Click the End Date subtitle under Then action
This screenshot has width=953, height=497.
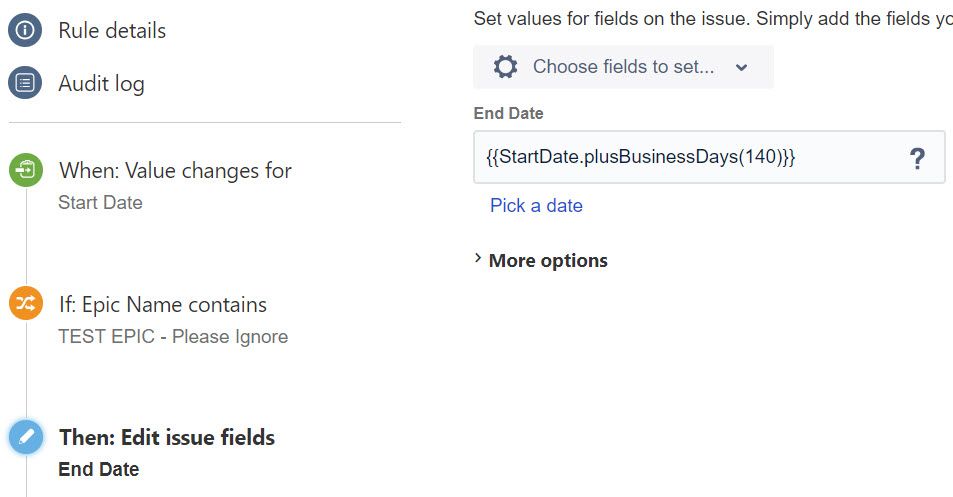[98, 469]
